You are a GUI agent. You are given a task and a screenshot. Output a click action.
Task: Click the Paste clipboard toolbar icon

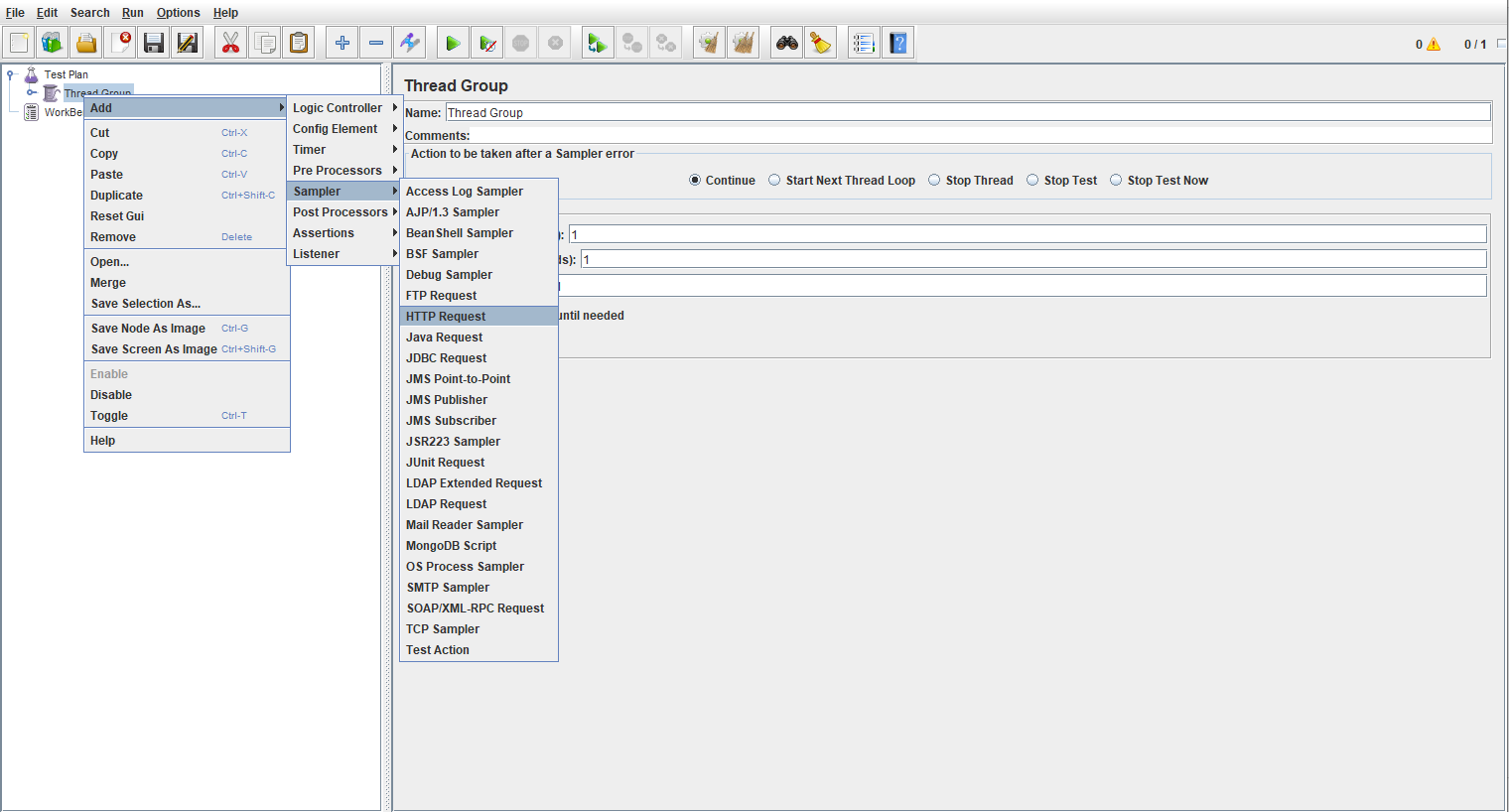coord(299,43)
